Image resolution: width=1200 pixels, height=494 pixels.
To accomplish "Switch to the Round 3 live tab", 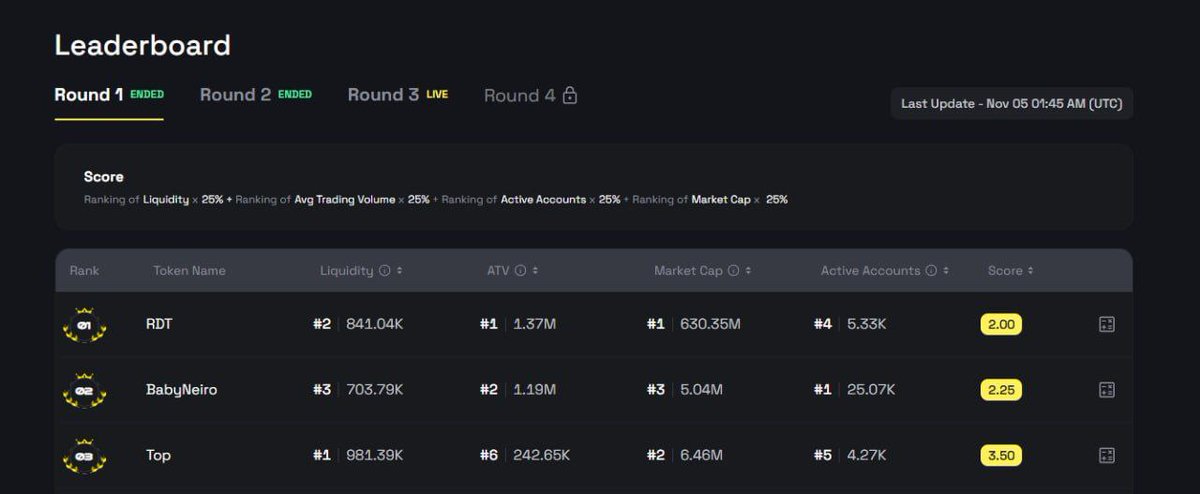I will coord(398,95).
